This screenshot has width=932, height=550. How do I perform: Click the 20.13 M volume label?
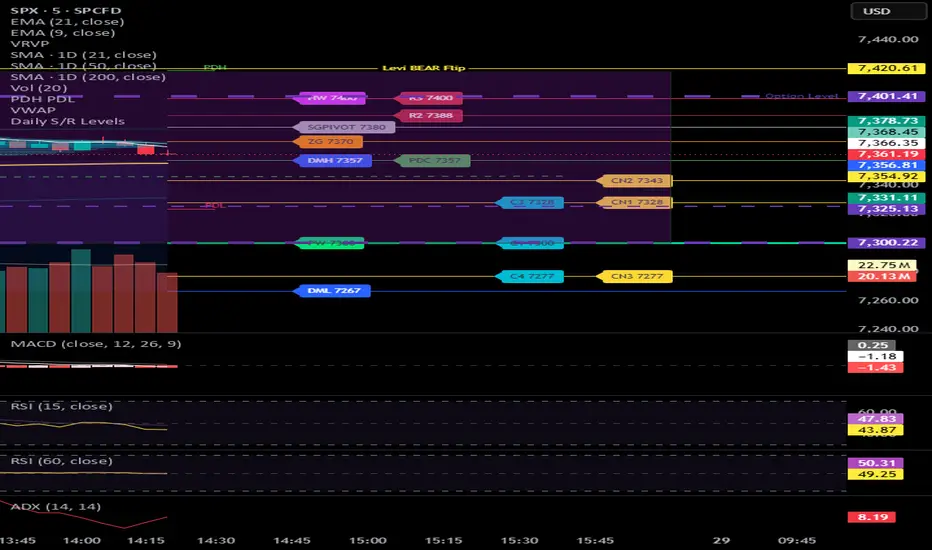coord(882,276)
